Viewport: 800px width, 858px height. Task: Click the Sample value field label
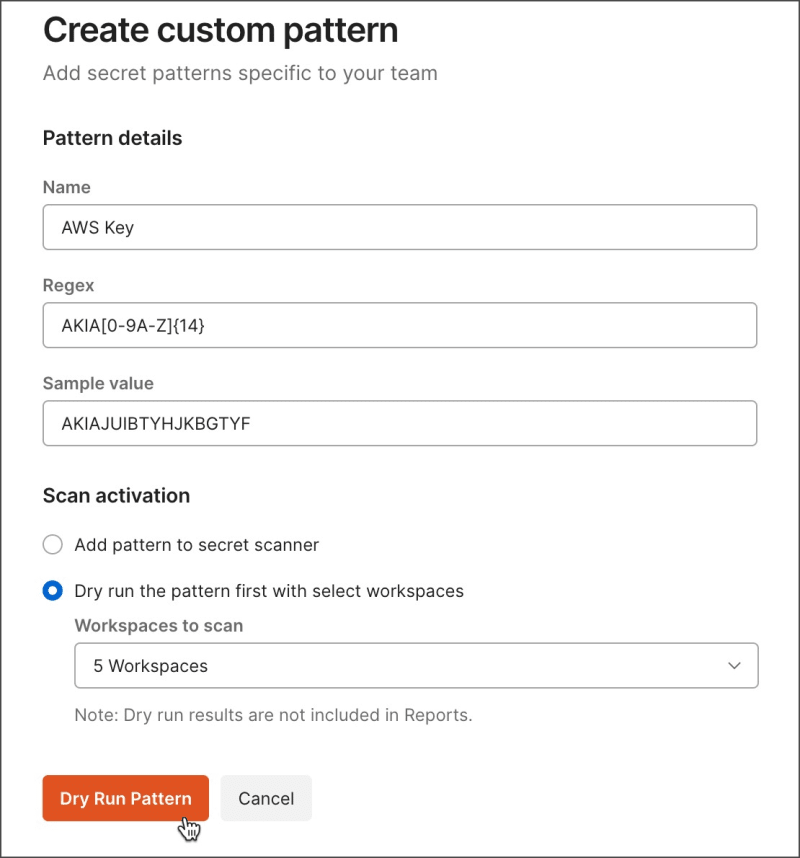tap(98, 383)
